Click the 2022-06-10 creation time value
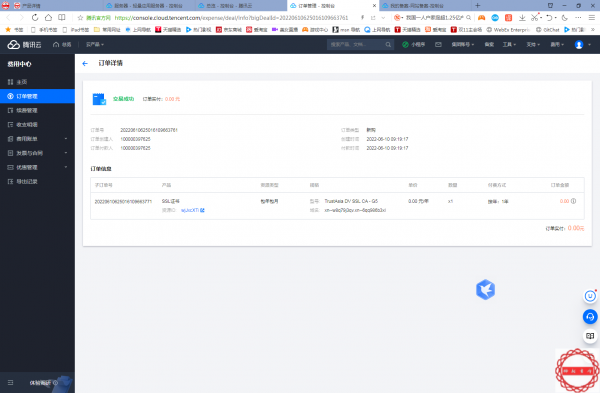 point(387,139)
